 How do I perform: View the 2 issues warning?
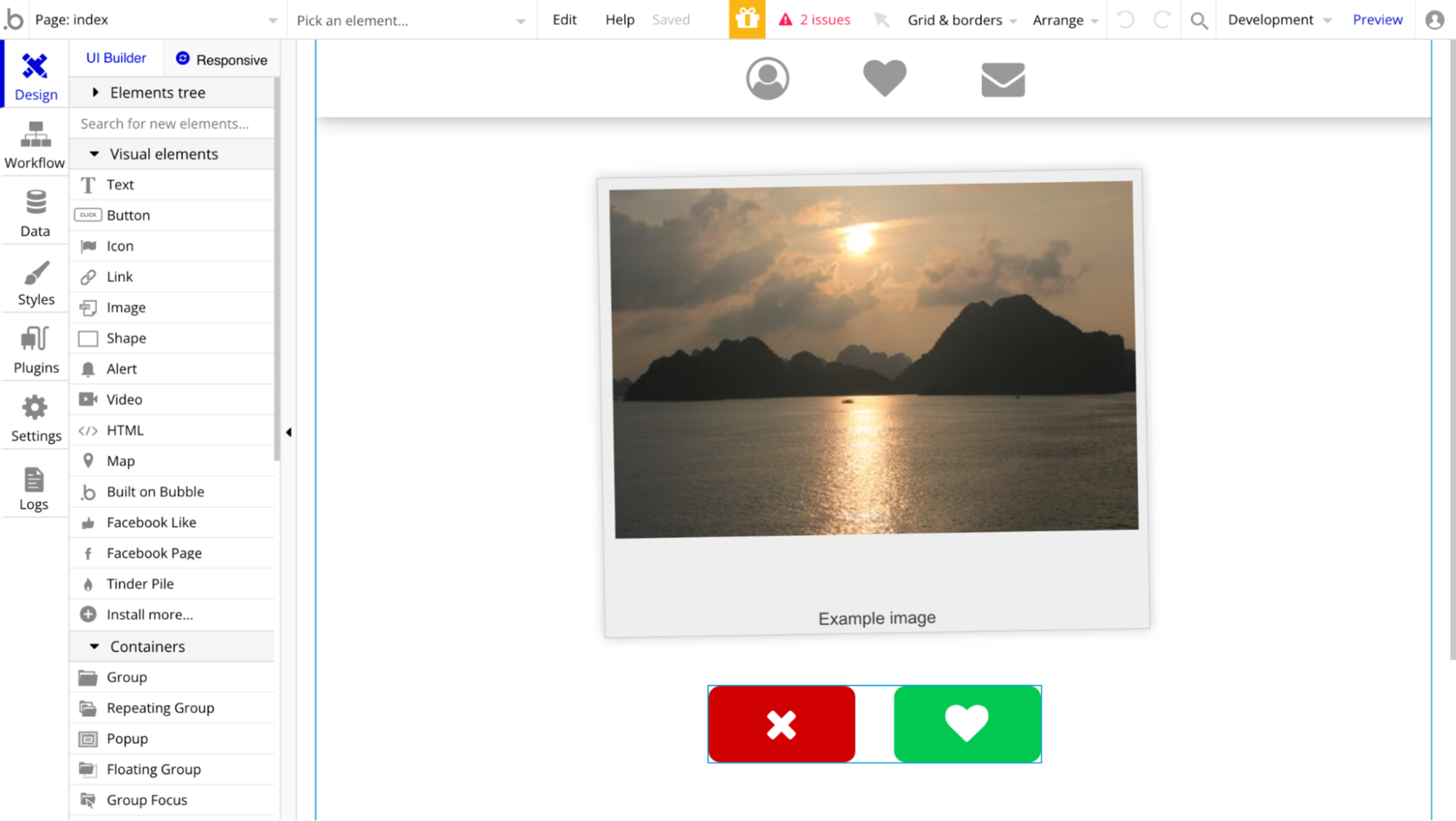[x=815, y=20]
